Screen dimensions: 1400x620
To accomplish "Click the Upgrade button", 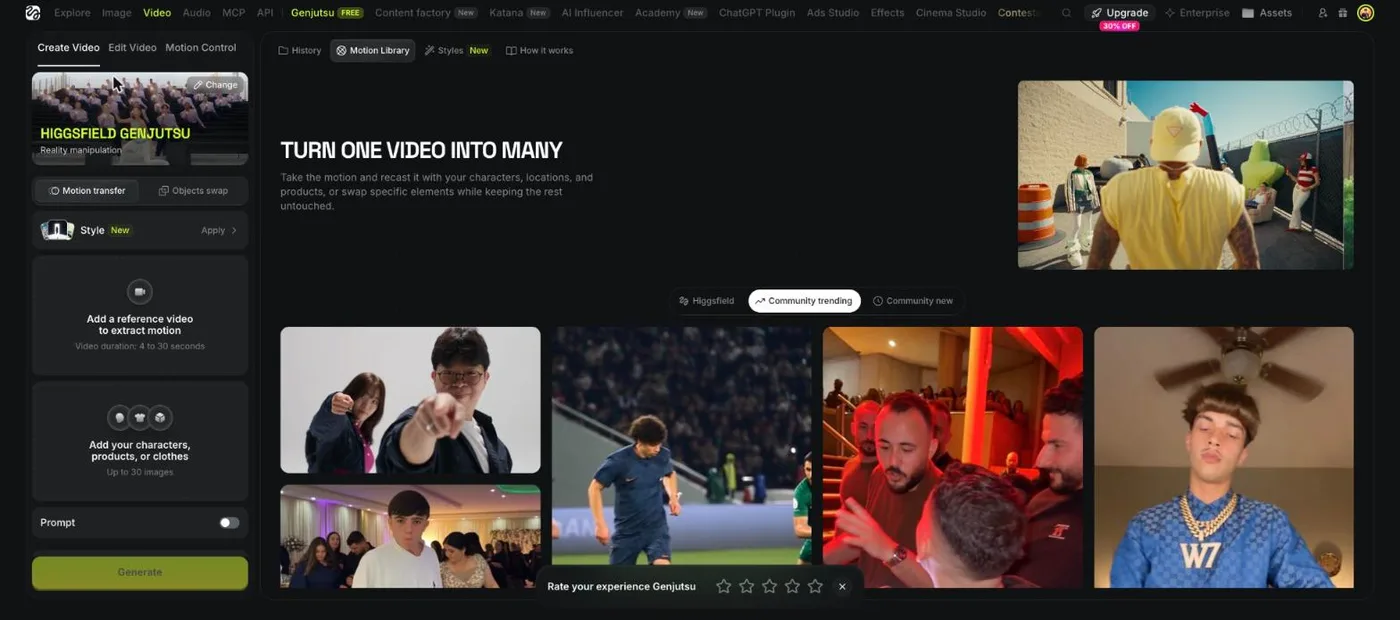I will click(x=1120, y=13).
